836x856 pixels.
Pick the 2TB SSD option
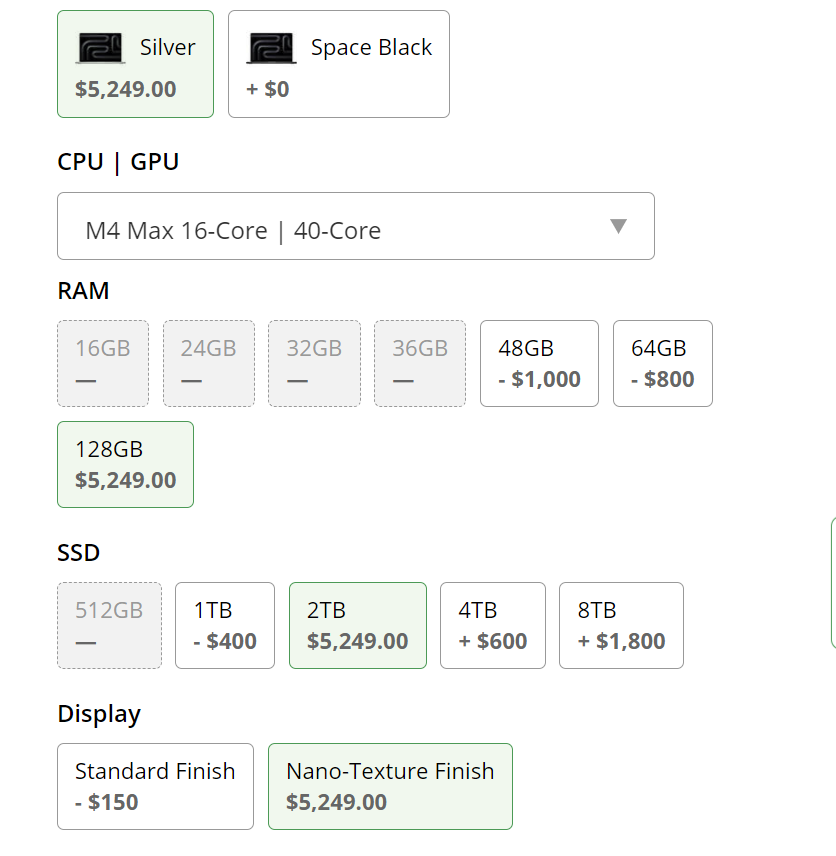coord(358,626)
